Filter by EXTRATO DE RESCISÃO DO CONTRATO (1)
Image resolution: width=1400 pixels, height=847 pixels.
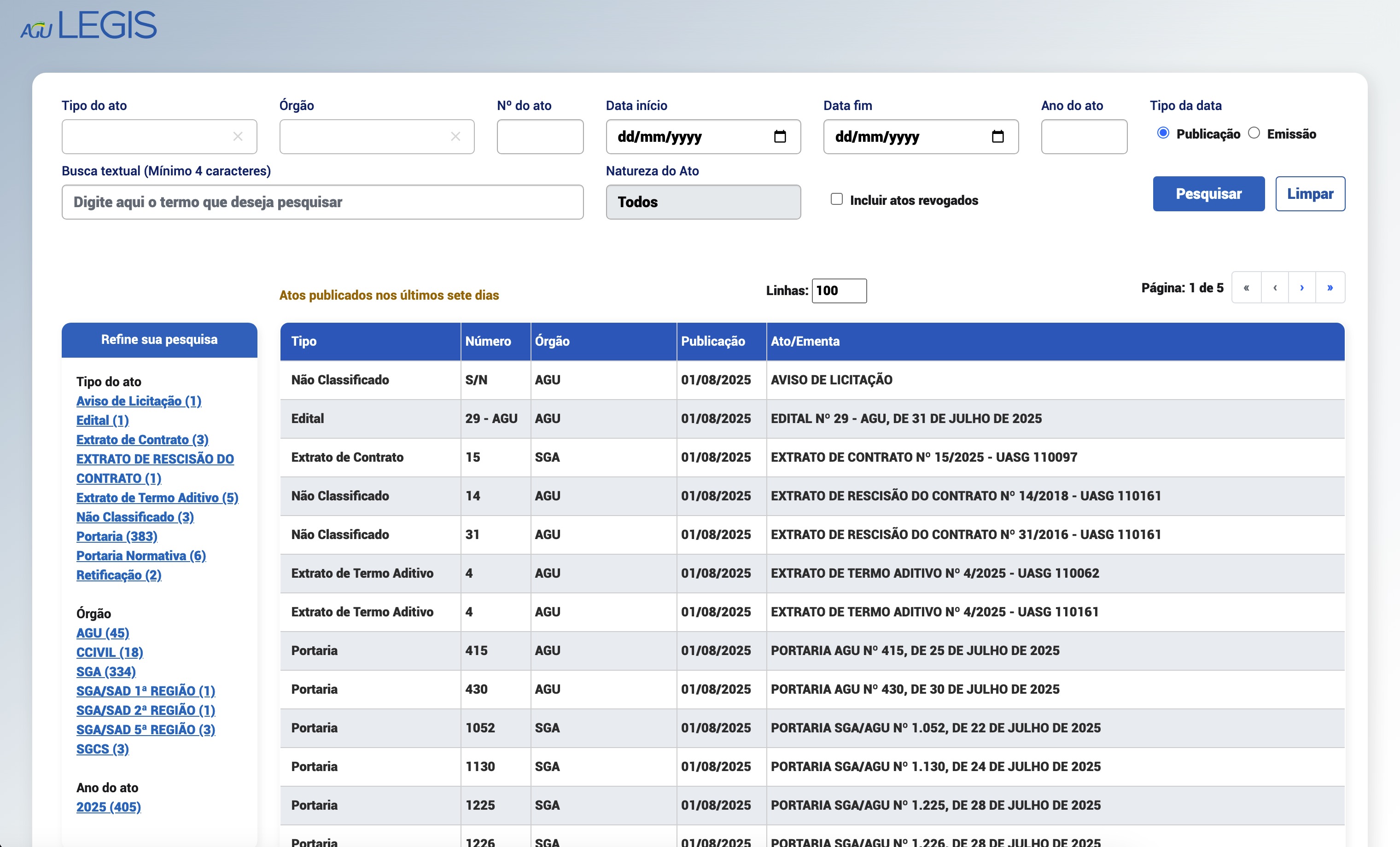point(155,469)
